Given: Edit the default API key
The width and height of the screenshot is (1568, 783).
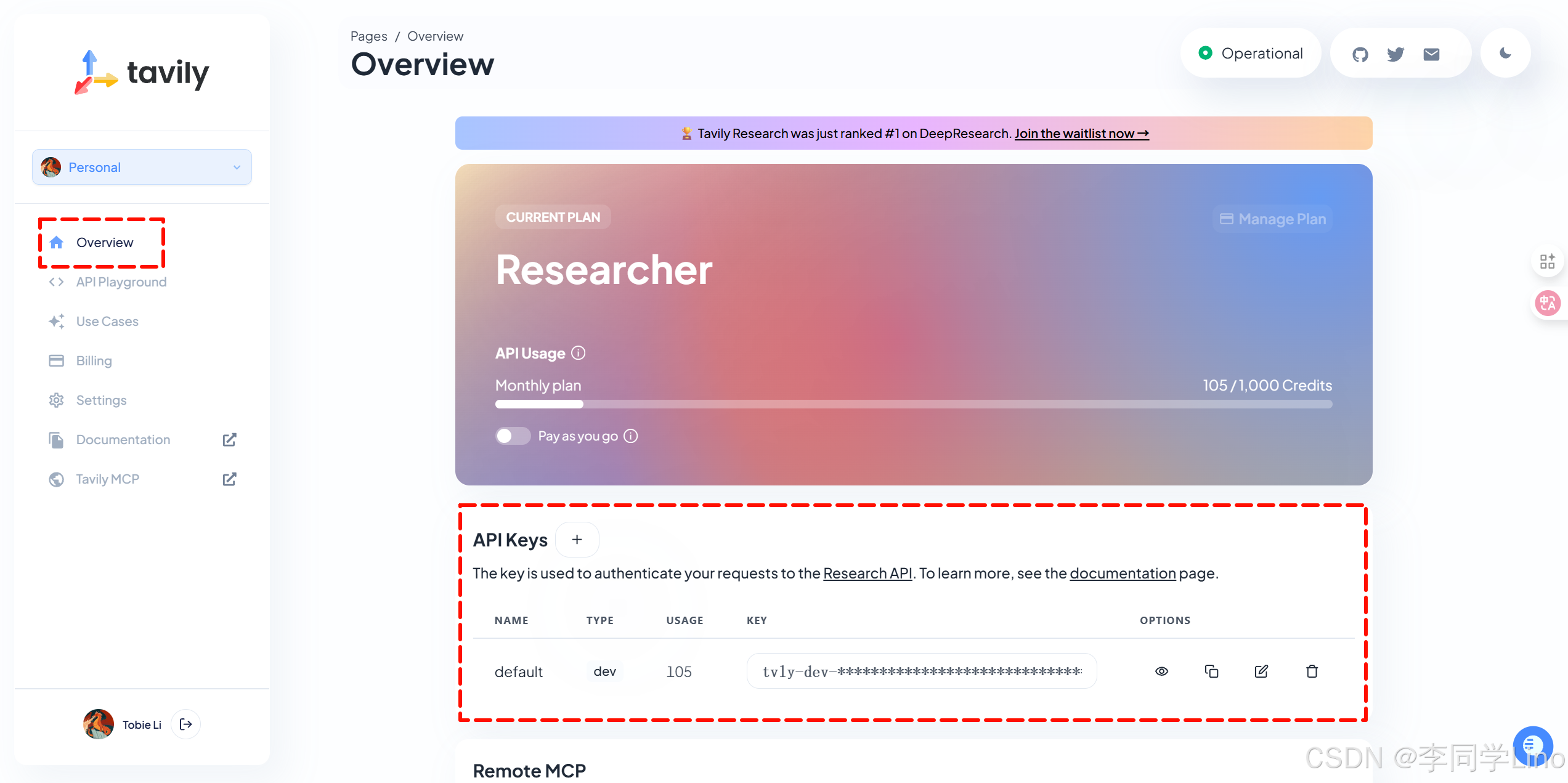Looking at the screenshot, I should 1261,671.
